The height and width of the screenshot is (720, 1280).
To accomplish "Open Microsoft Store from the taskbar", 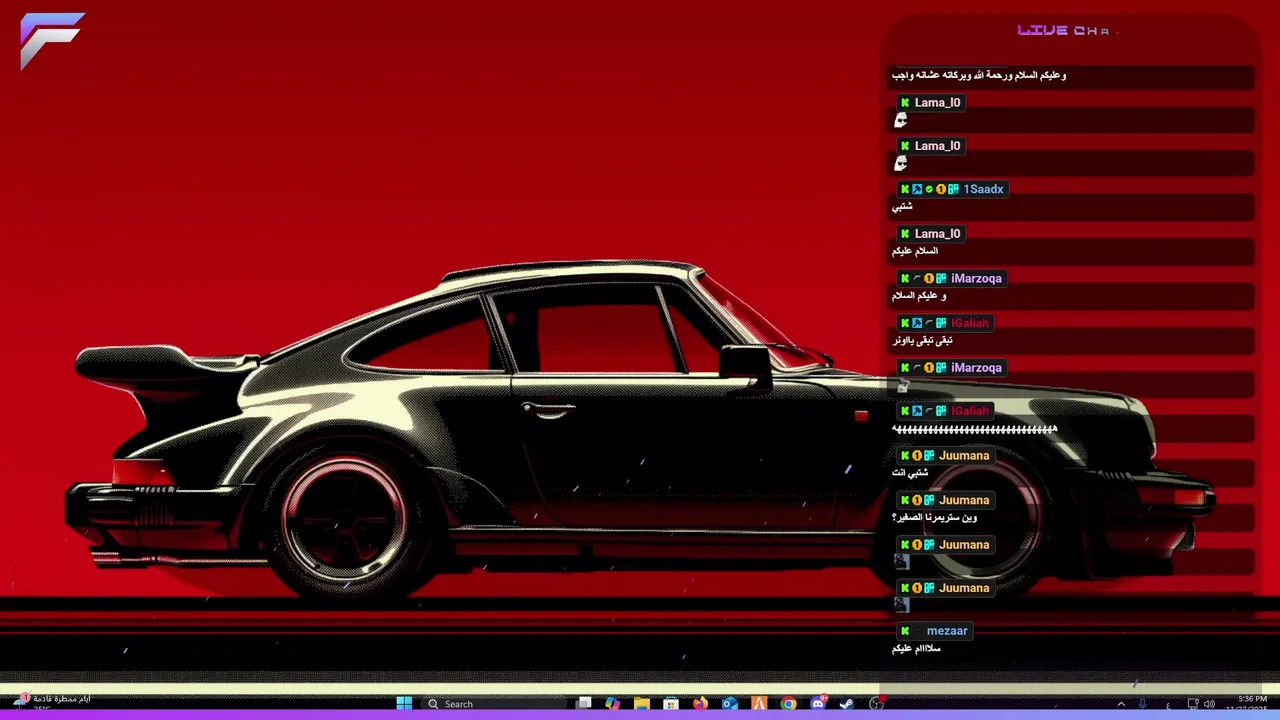I will (671, 704).
